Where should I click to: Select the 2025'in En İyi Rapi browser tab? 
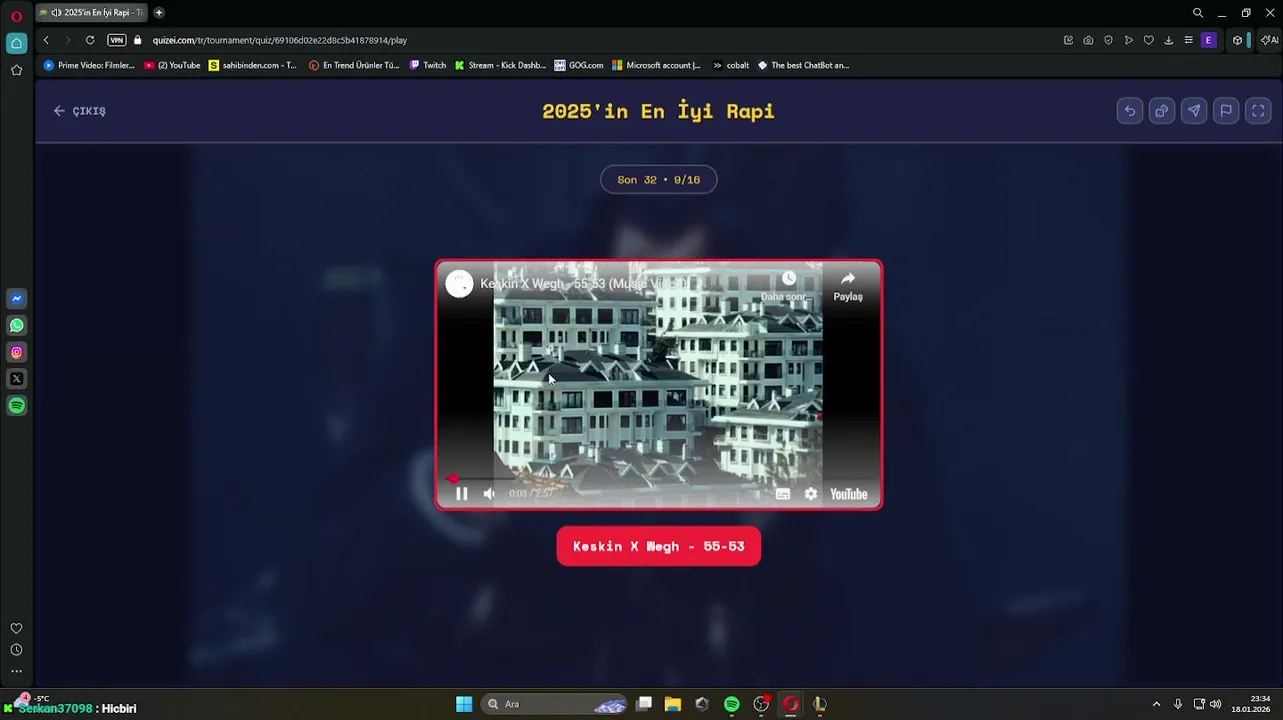tap(91, 13)
